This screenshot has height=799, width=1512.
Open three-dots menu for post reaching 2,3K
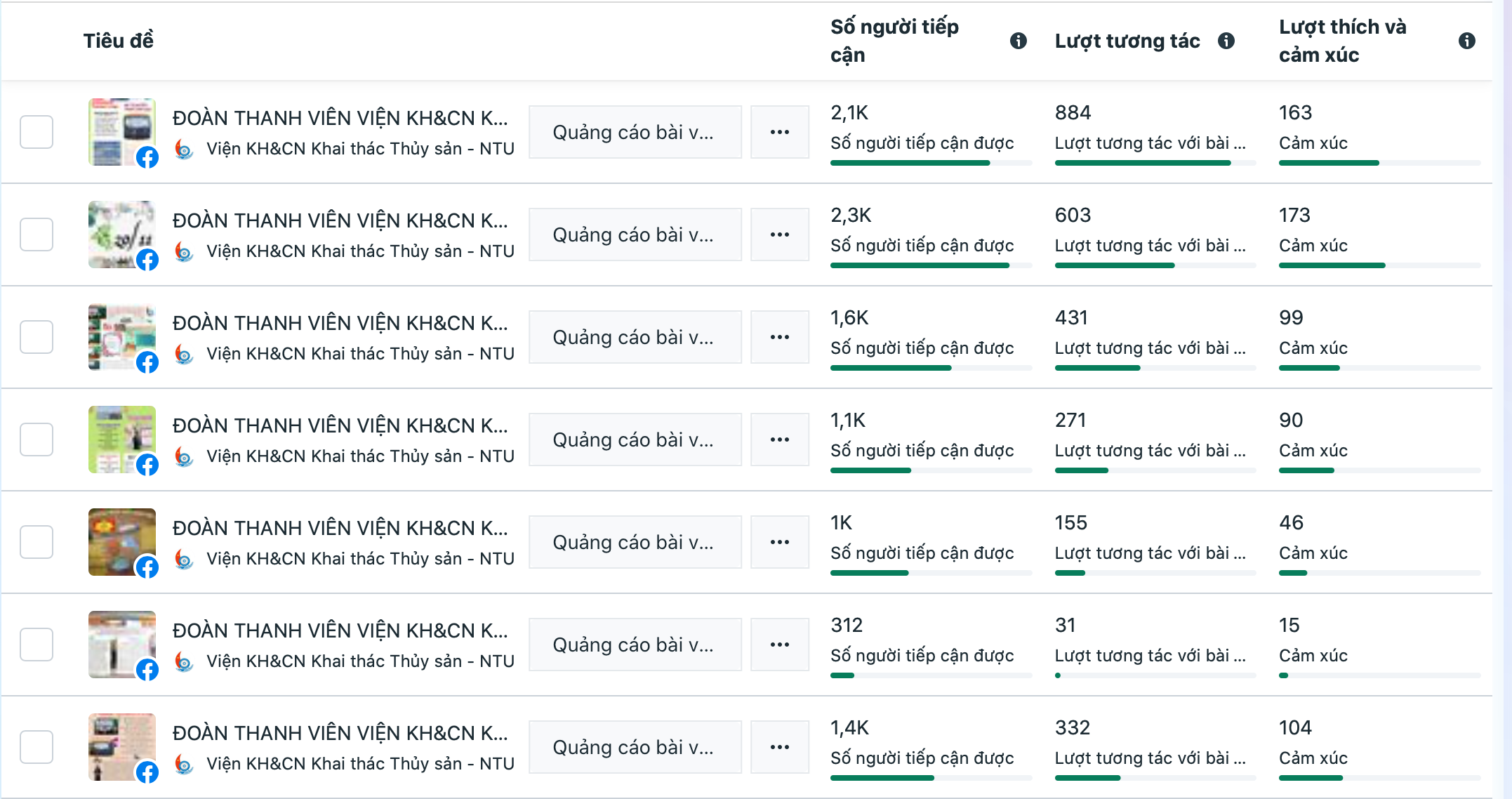[779, 235]
